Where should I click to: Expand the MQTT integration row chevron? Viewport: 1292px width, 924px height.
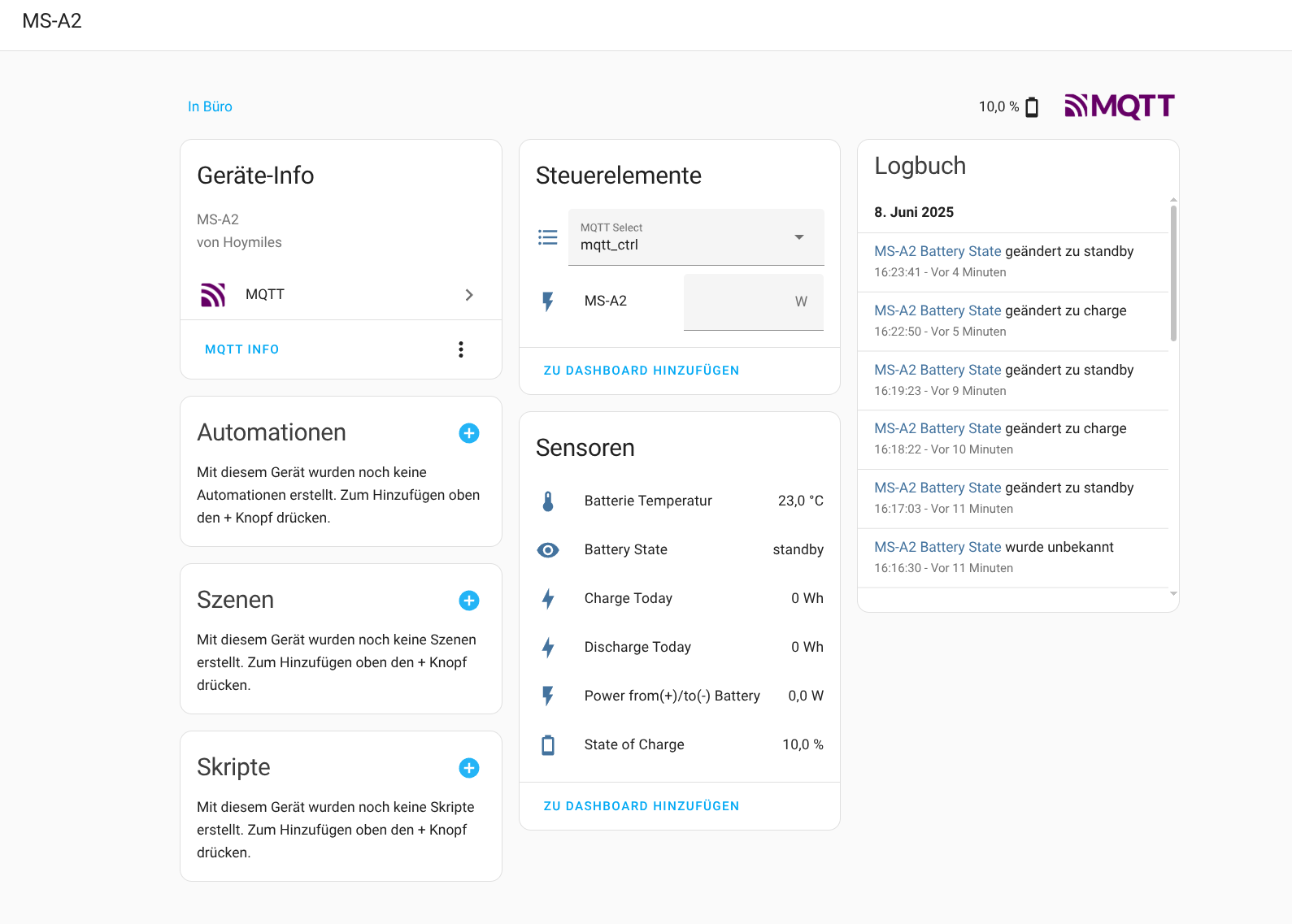(x=469, y=295)
